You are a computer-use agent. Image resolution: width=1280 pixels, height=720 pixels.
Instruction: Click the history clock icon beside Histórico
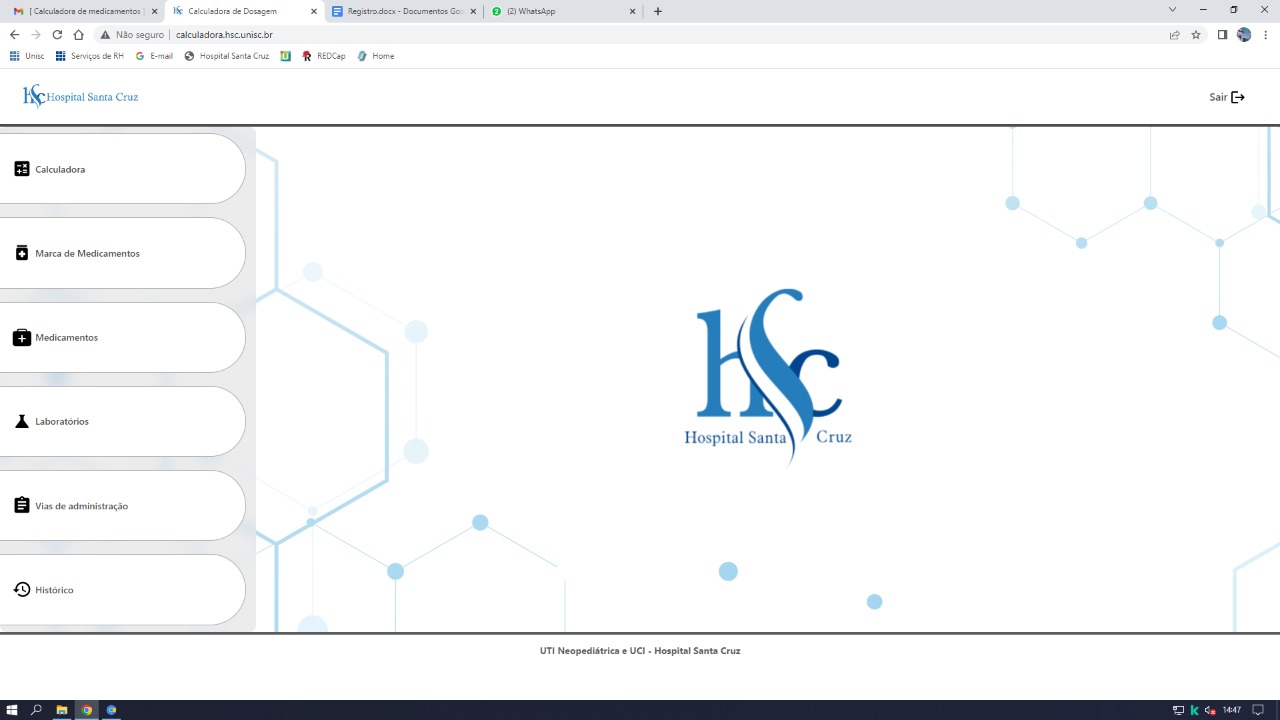click(x=22, y=590)
